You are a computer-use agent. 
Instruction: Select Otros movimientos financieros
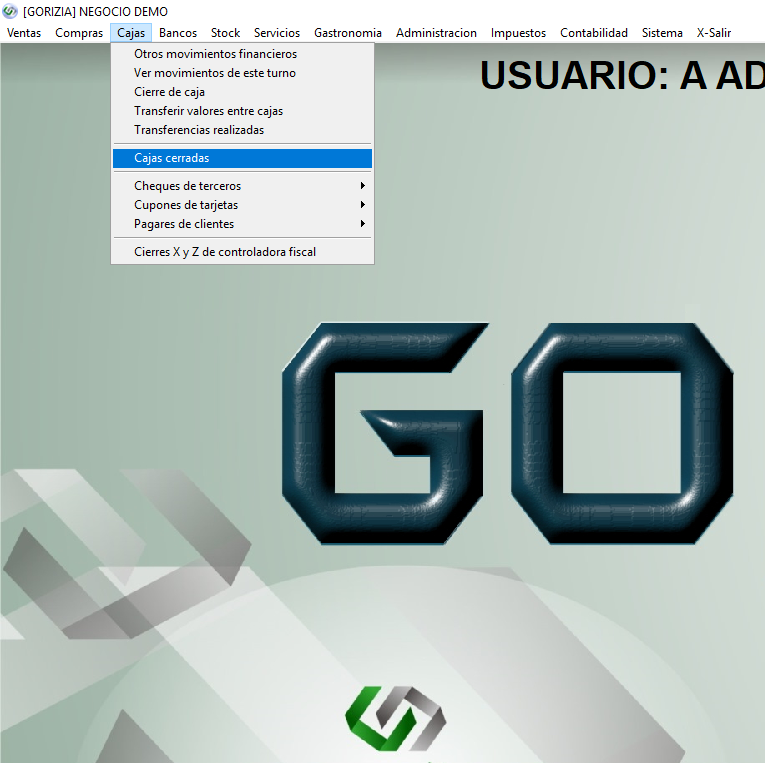point(242,54)
